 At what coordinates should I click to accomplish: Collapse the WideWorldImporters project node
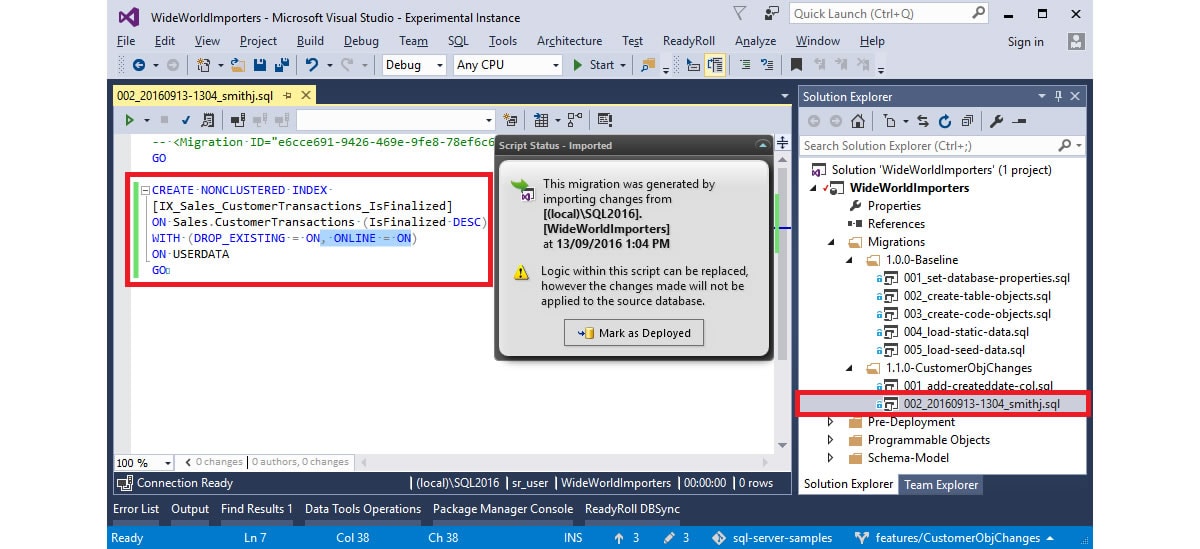tap(812, 188)
